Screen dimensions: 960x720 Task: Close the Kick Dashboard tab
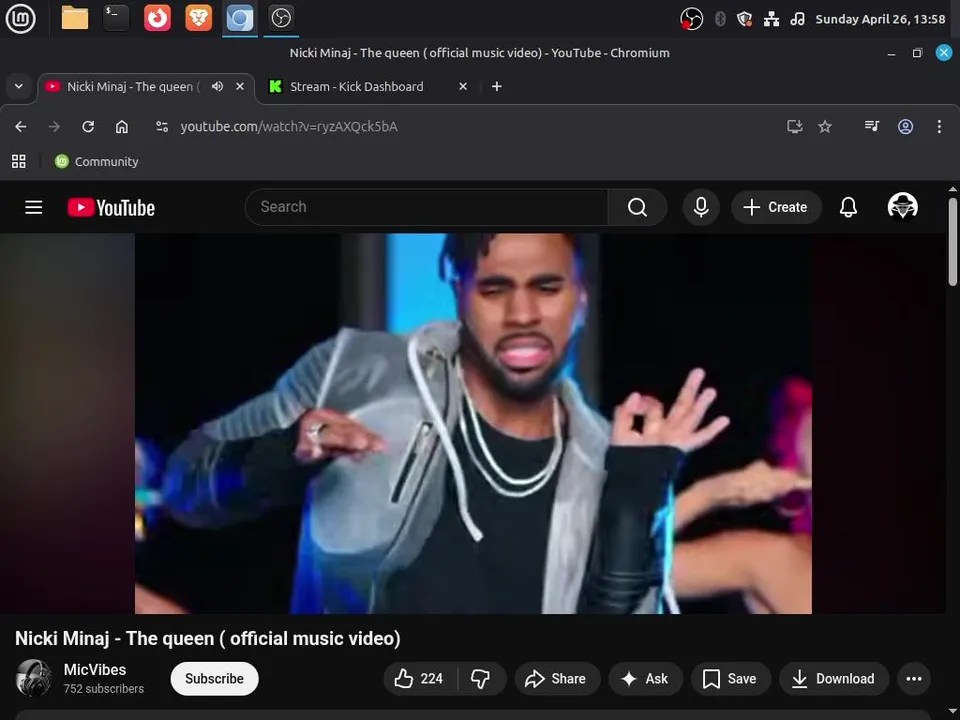coord(463,86)
